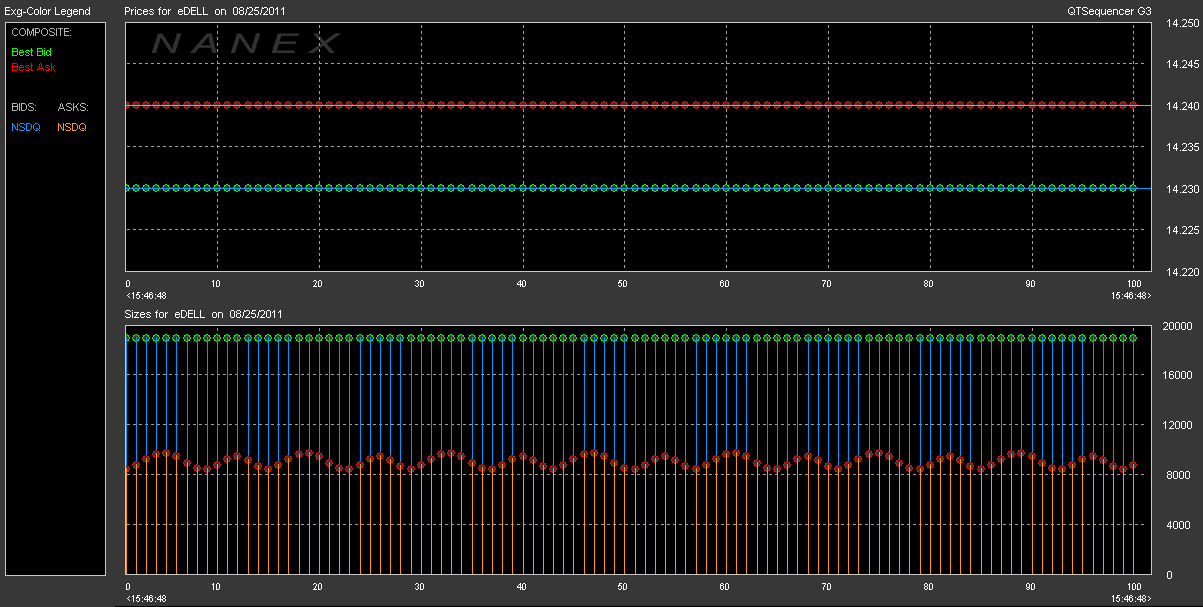
Task: Click the red Best Ask legend entry
Action: click(x=33, y=68)
